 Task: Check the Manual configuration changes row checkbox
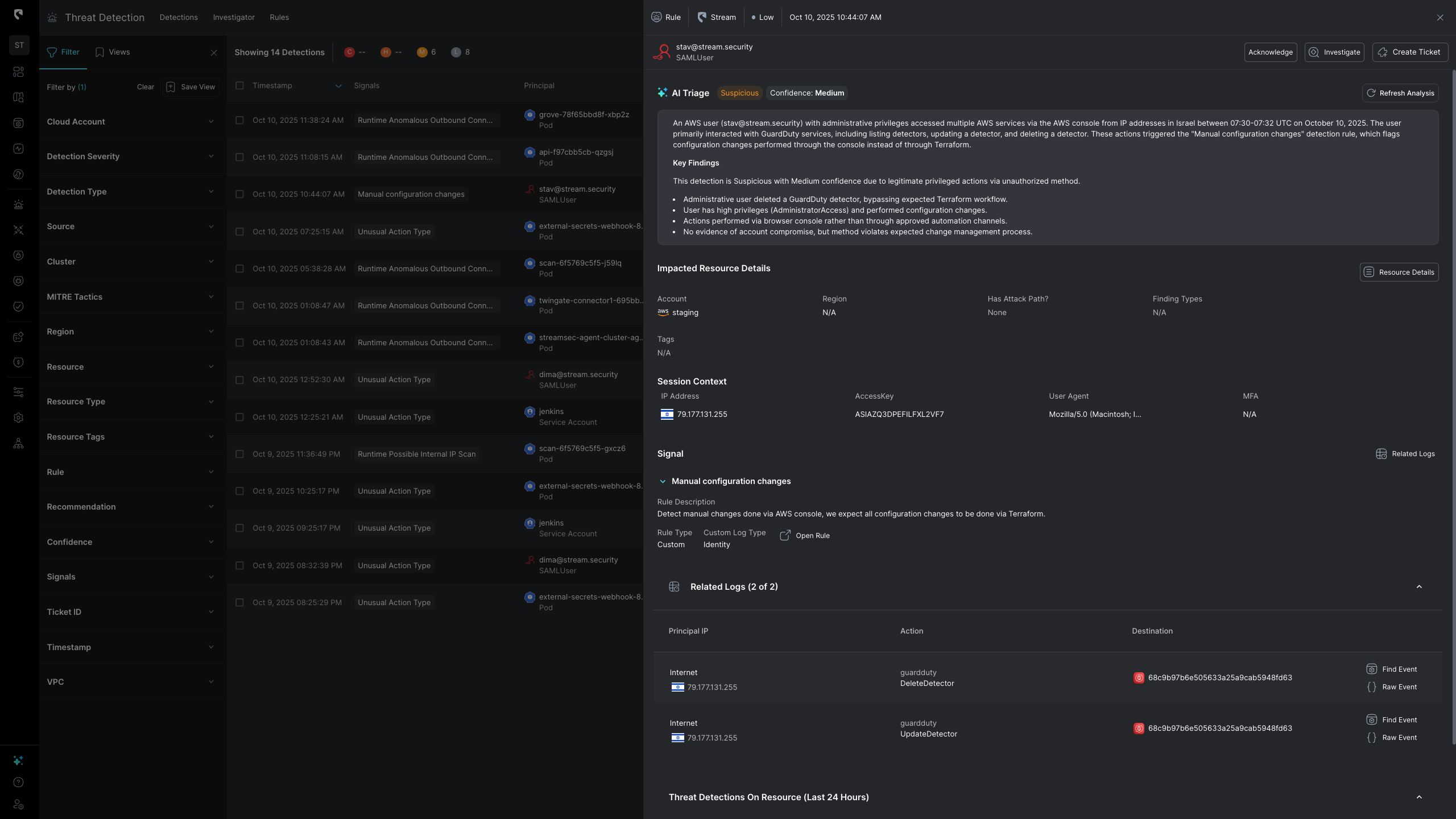tap(239, 195)
